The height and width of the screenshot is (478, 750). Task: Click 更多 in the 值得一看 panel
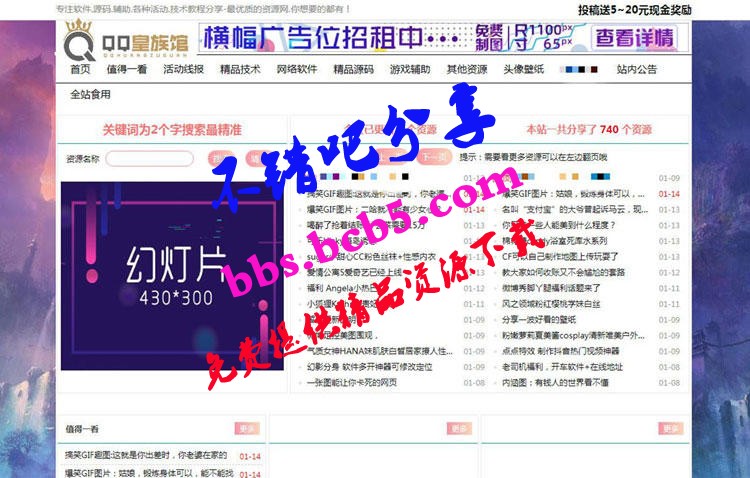point(247,429)
